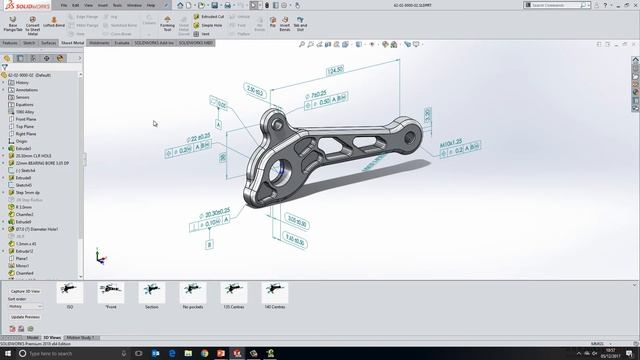Open Chrome from the taskbar
Screen dimensions: 640x360
204,353
